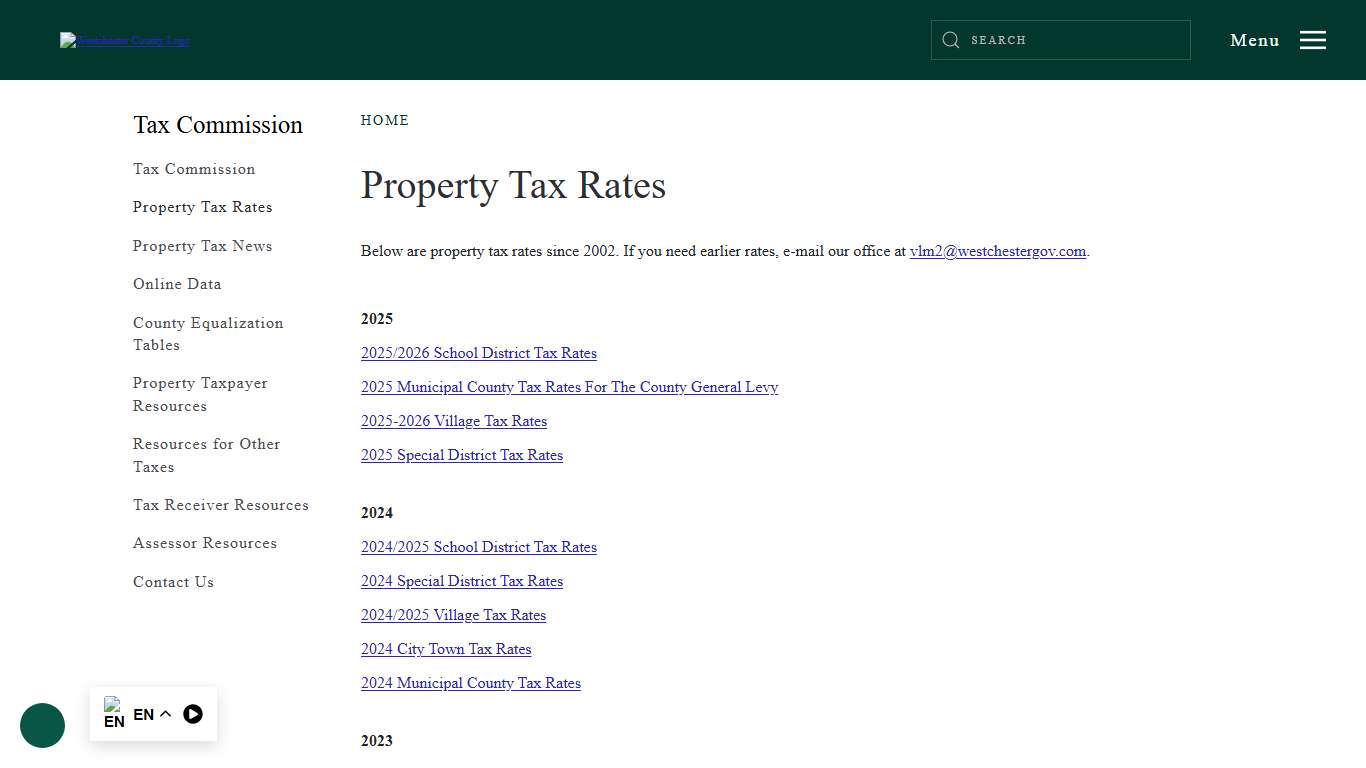Open County Equalization Tables from sidebar
Image resolution: width=1366 pixels, height=768 pixels.
click(x=207, y=334)
